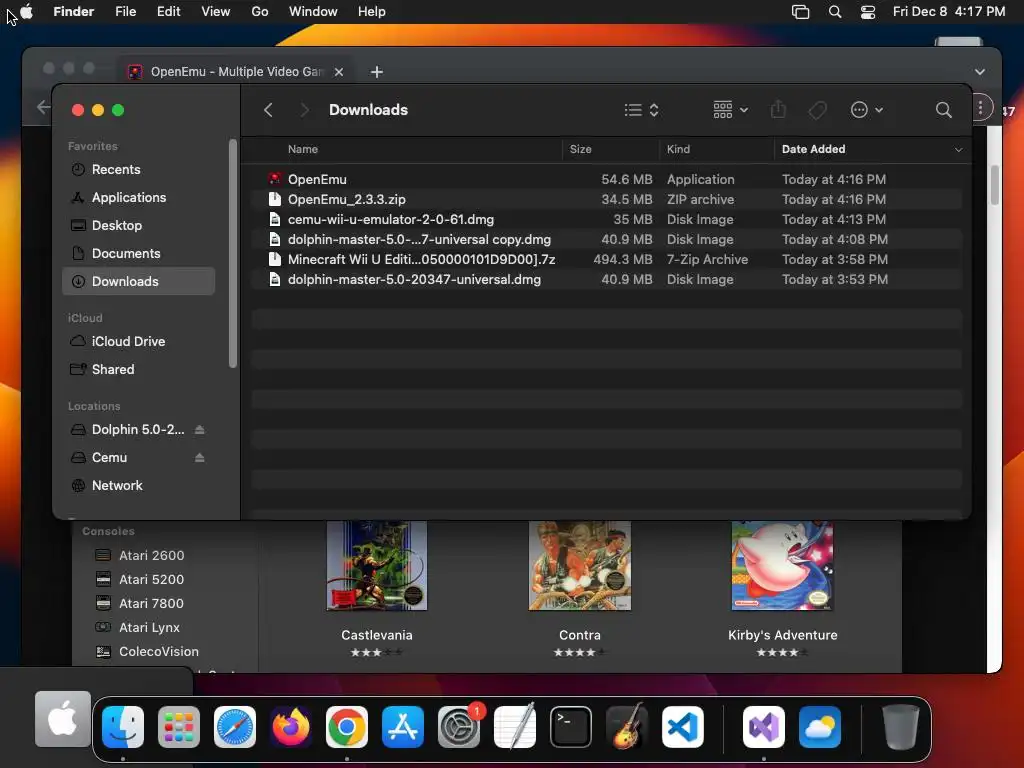Open the Help menu
Image resolution: width=1024 pixels, height=768 pixels.
click(x=372, y=12)
